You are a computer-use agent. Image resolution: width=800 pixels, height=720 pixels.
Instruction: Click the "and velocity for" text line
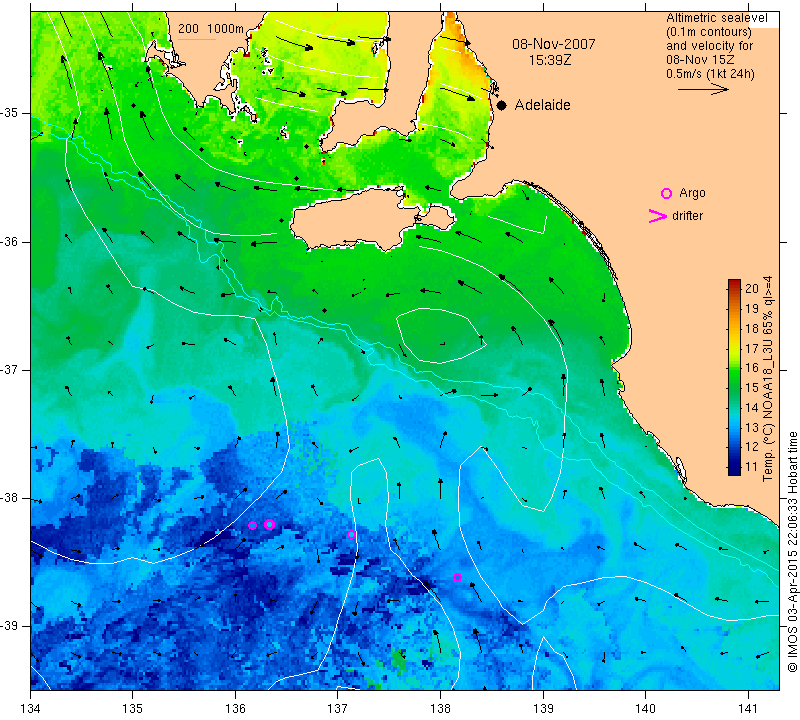pos(710,45)
